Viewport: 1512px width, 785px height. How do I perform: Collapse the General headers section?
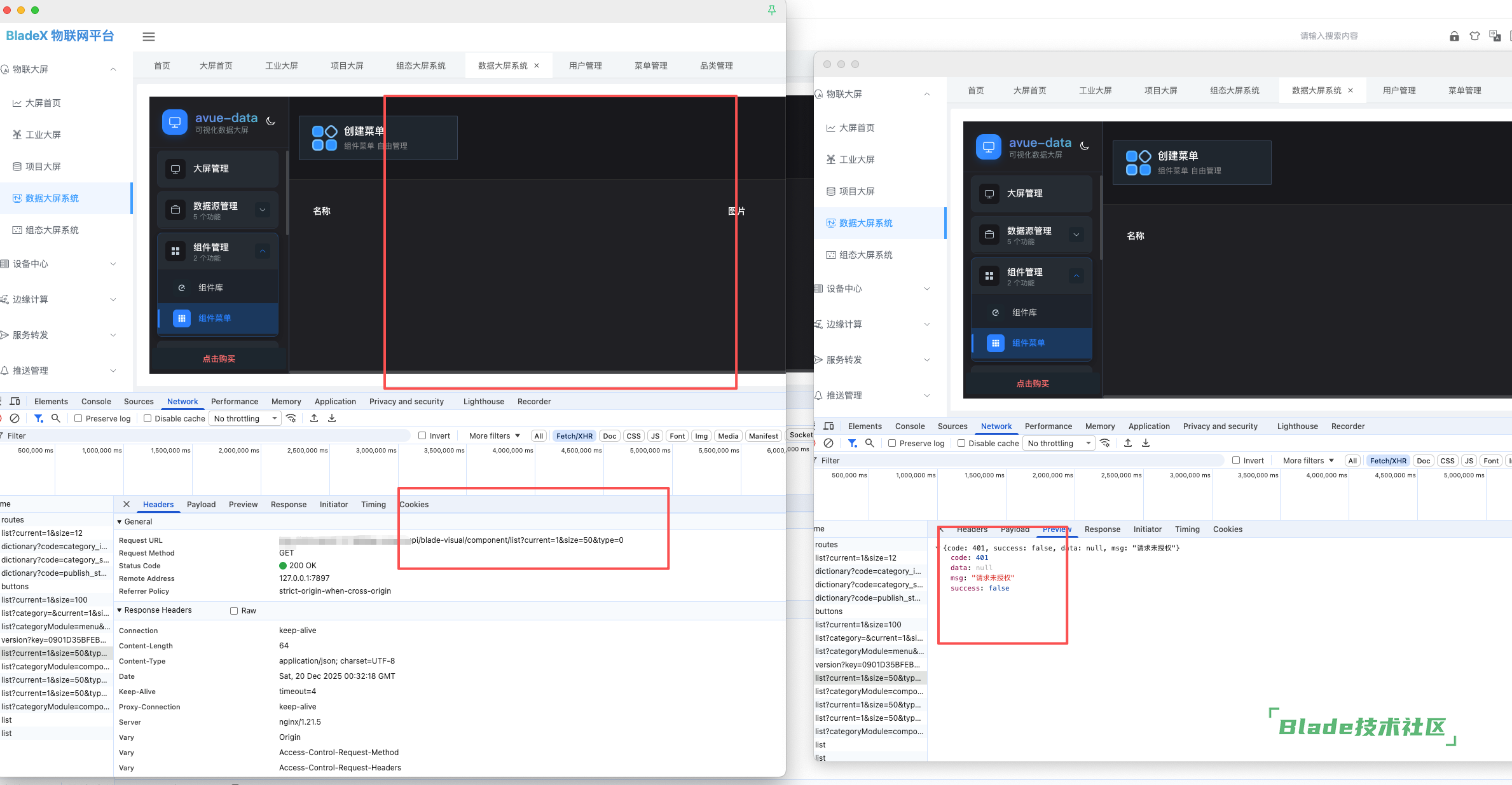point(120,522)
